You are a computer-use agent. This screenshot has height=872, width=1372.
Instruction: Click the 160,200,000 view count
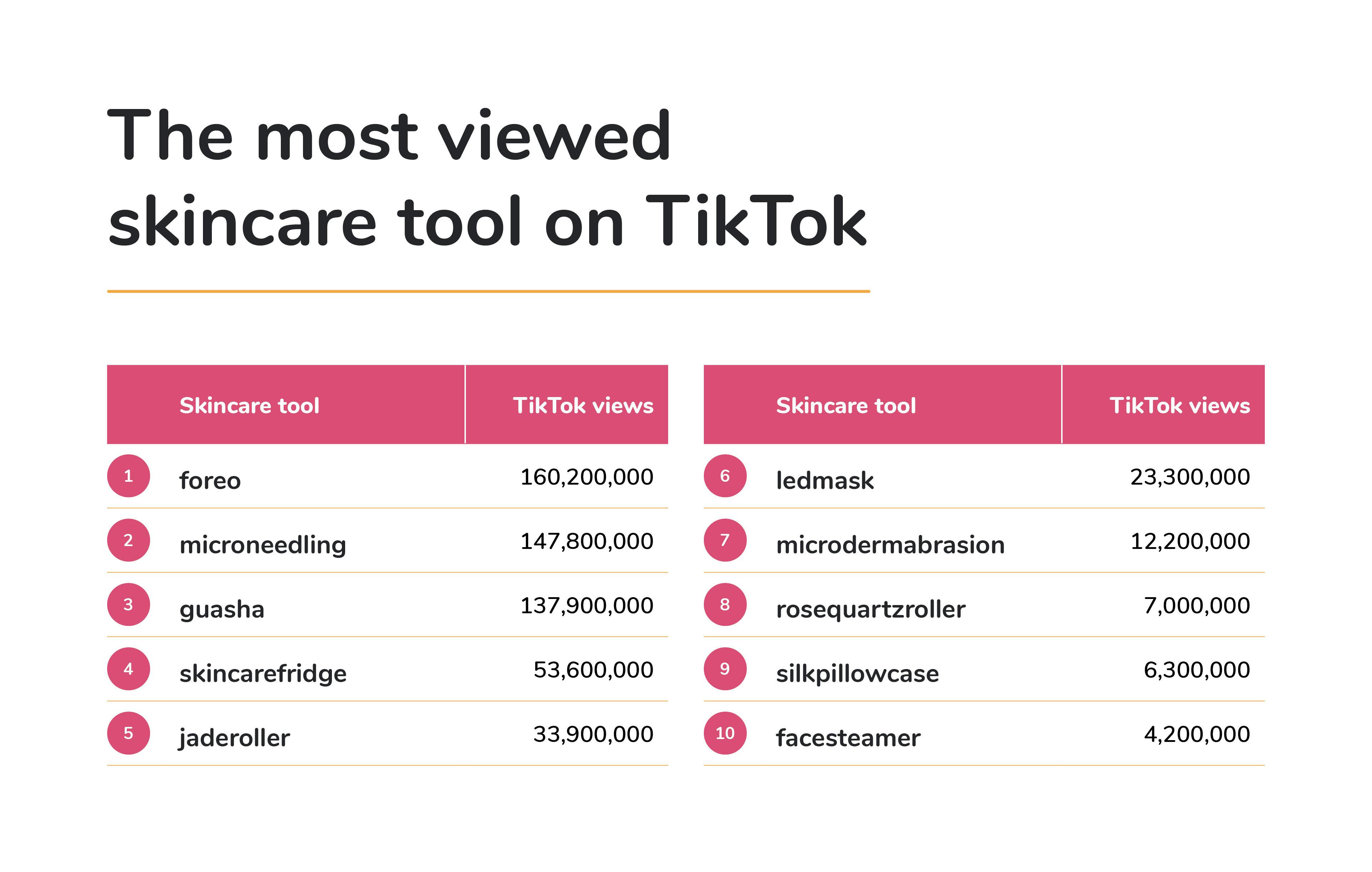586,477
